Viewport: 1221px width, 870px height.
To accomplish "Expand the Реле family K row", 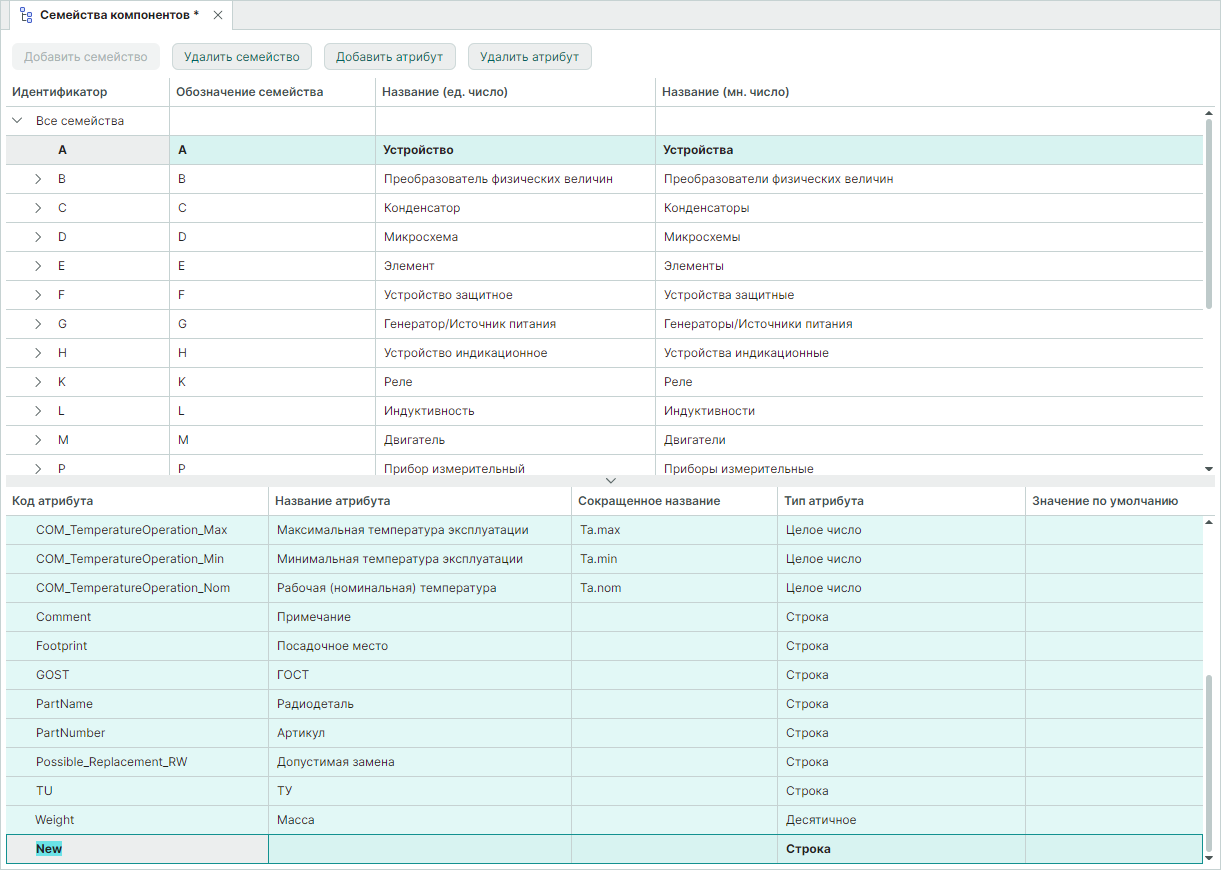I will coord(38,382).
